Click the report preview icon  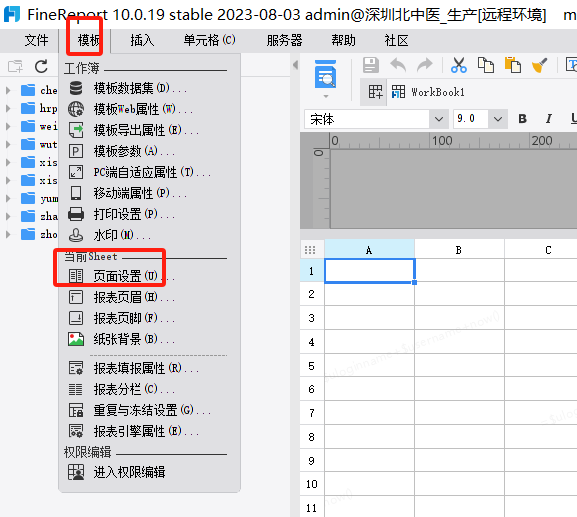325,74
